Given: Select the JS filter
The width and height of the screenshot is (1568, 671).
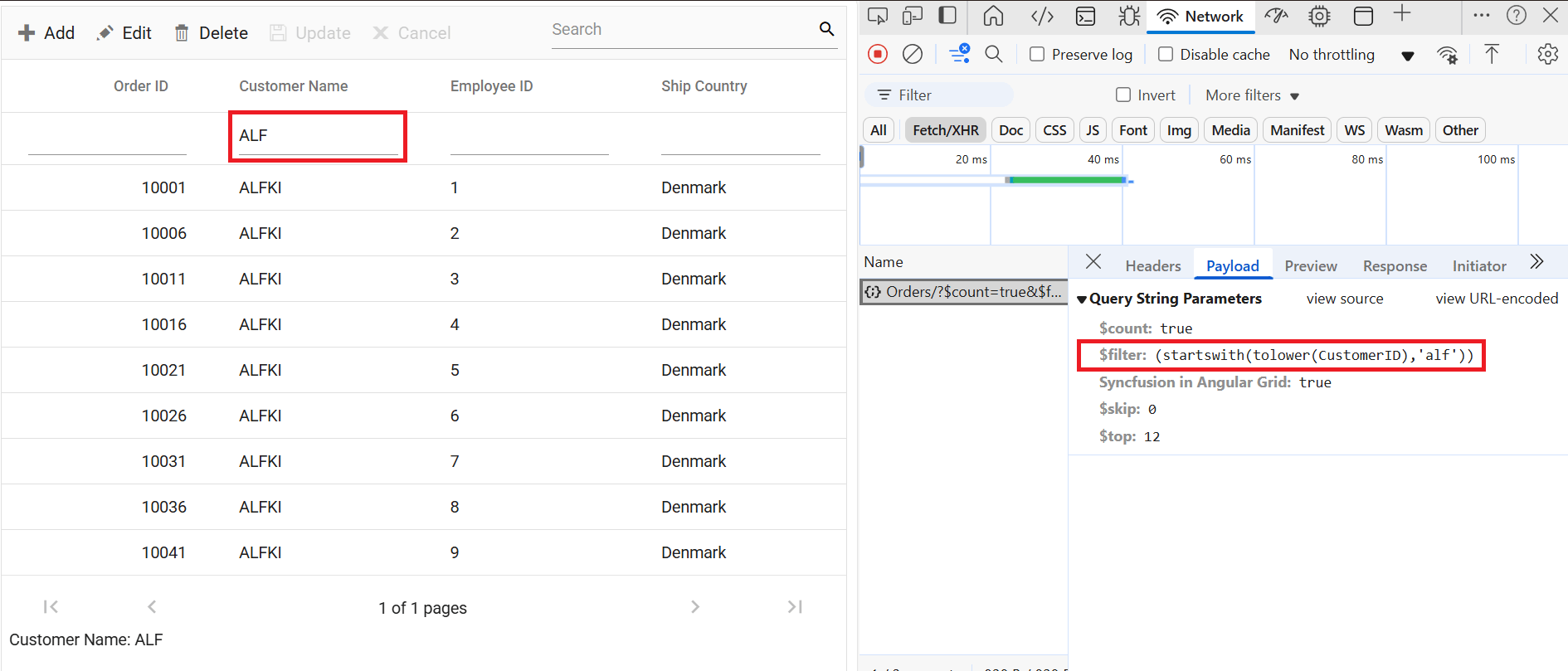Looking at the screenshot, I should [1093, 130].
